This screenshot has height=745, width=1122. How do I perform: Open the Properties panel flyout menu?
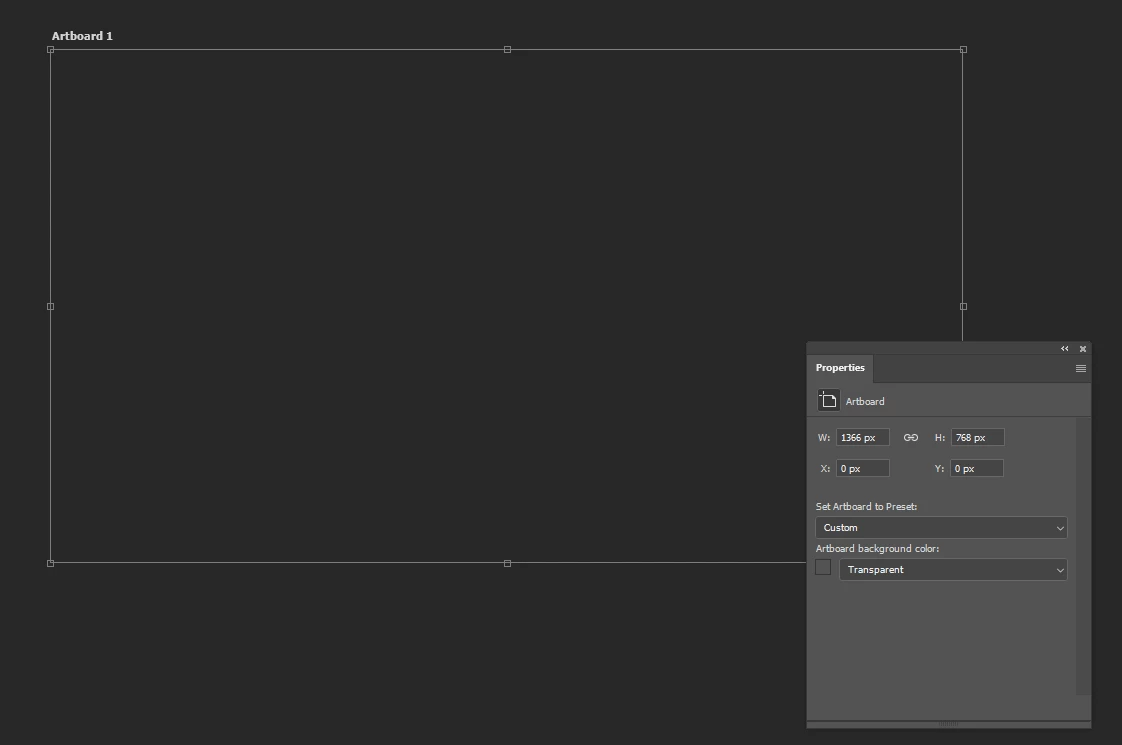pyautogui.click(x=1080, y=369)
